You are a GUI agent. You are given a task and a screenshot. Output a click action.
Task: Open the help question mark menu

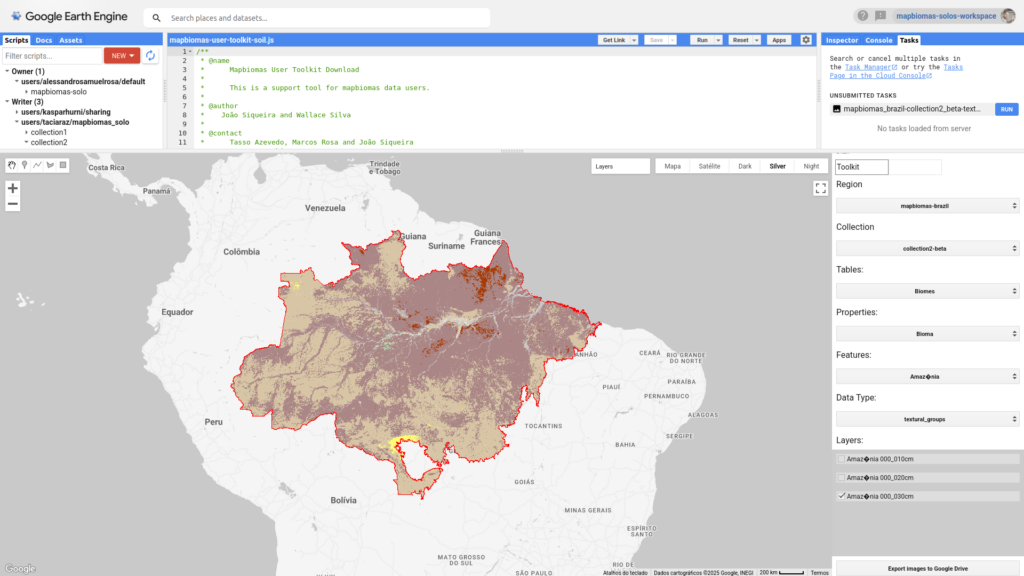863,16
